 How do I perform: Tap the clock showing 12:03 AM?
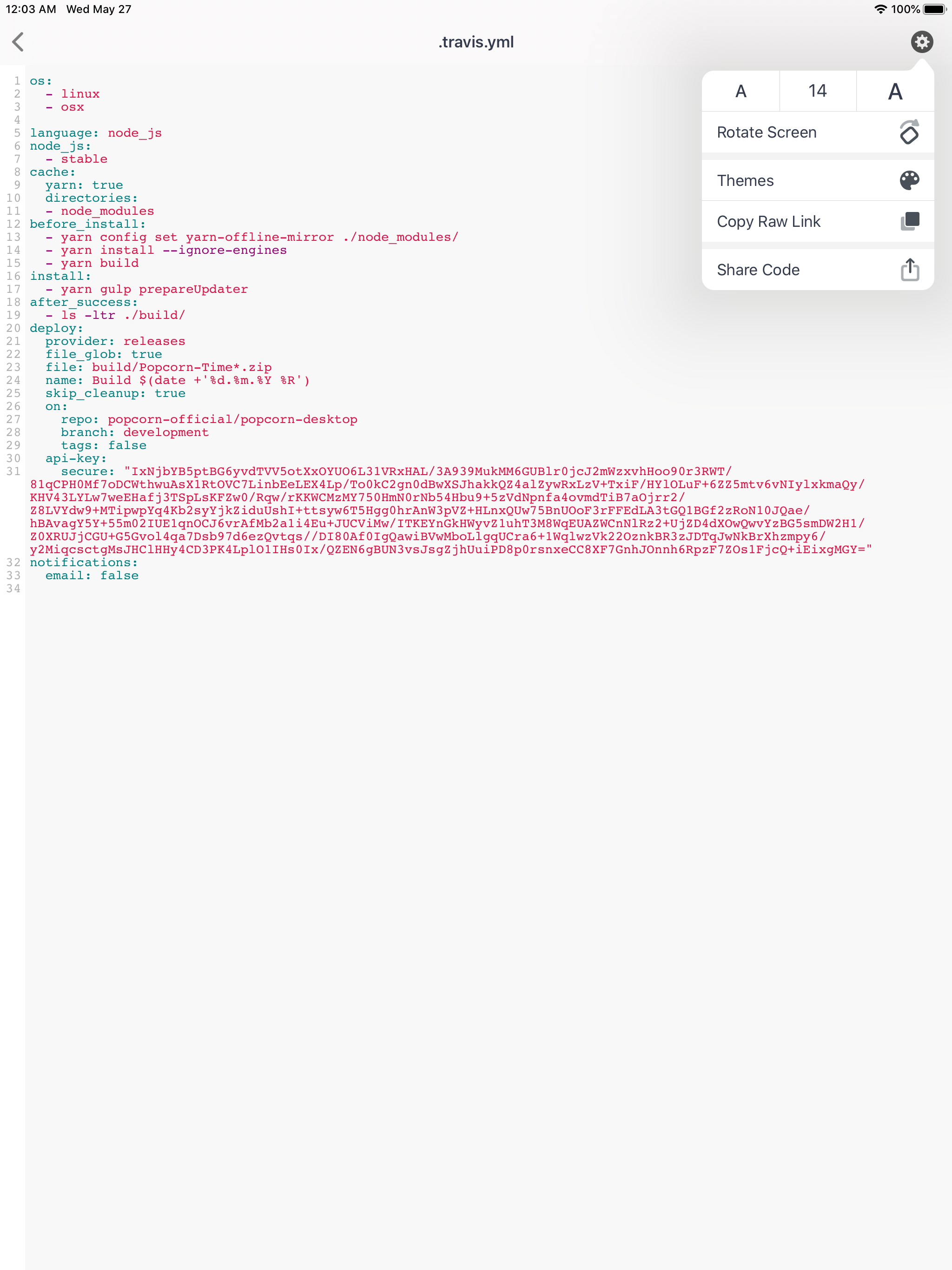[x=32, y=9]
